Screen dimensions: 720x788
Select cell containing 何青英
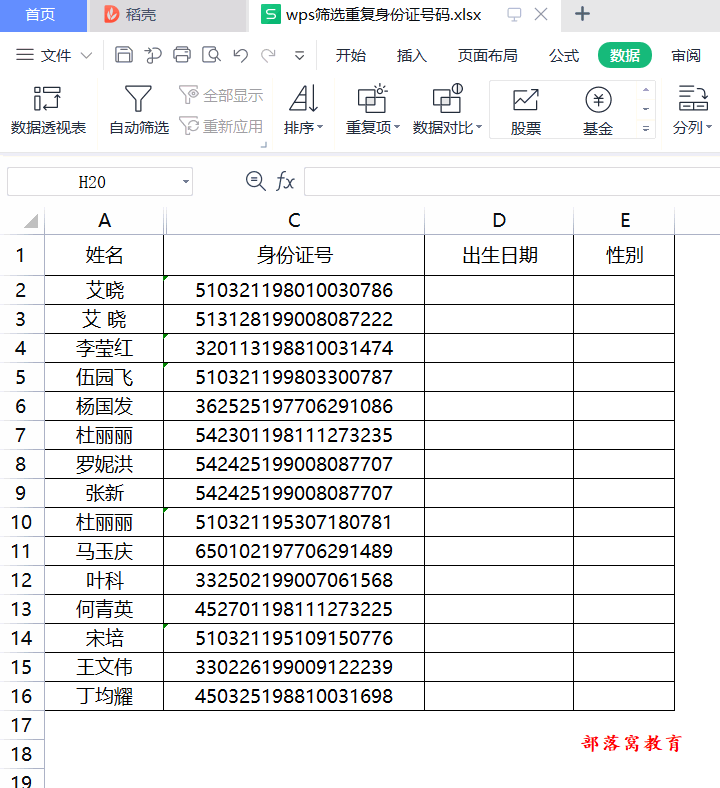(104, 609)
